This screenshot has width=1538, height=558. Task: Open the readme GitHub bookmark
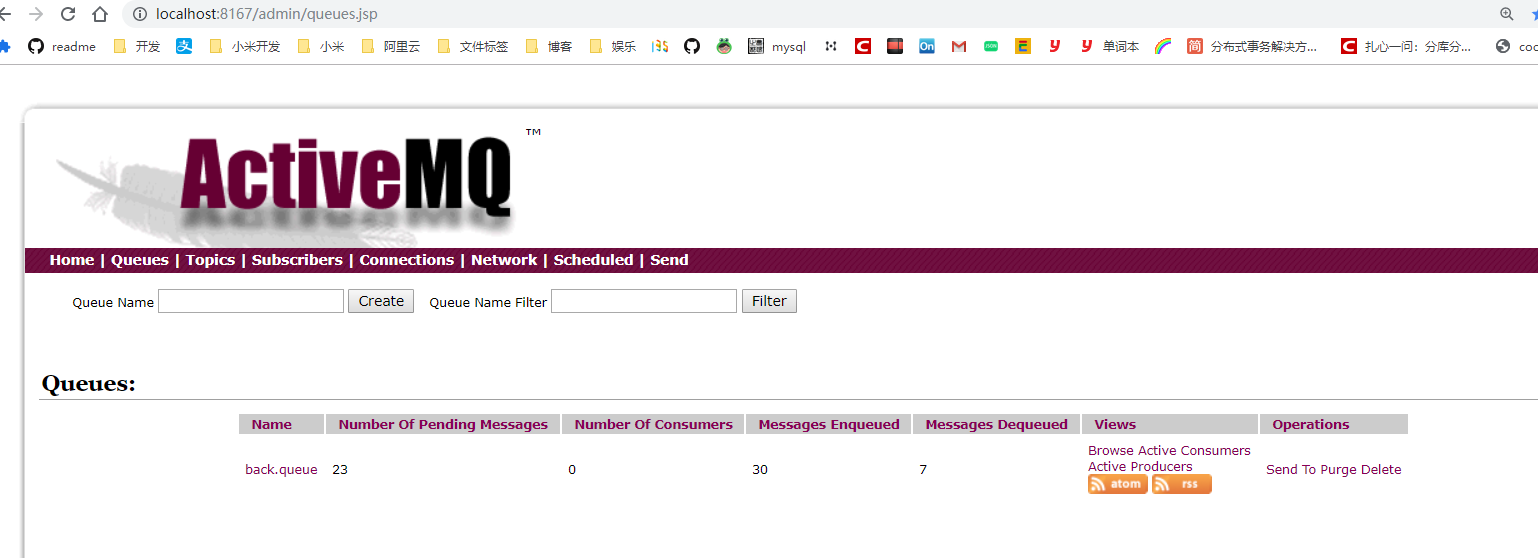pos(62,46)
